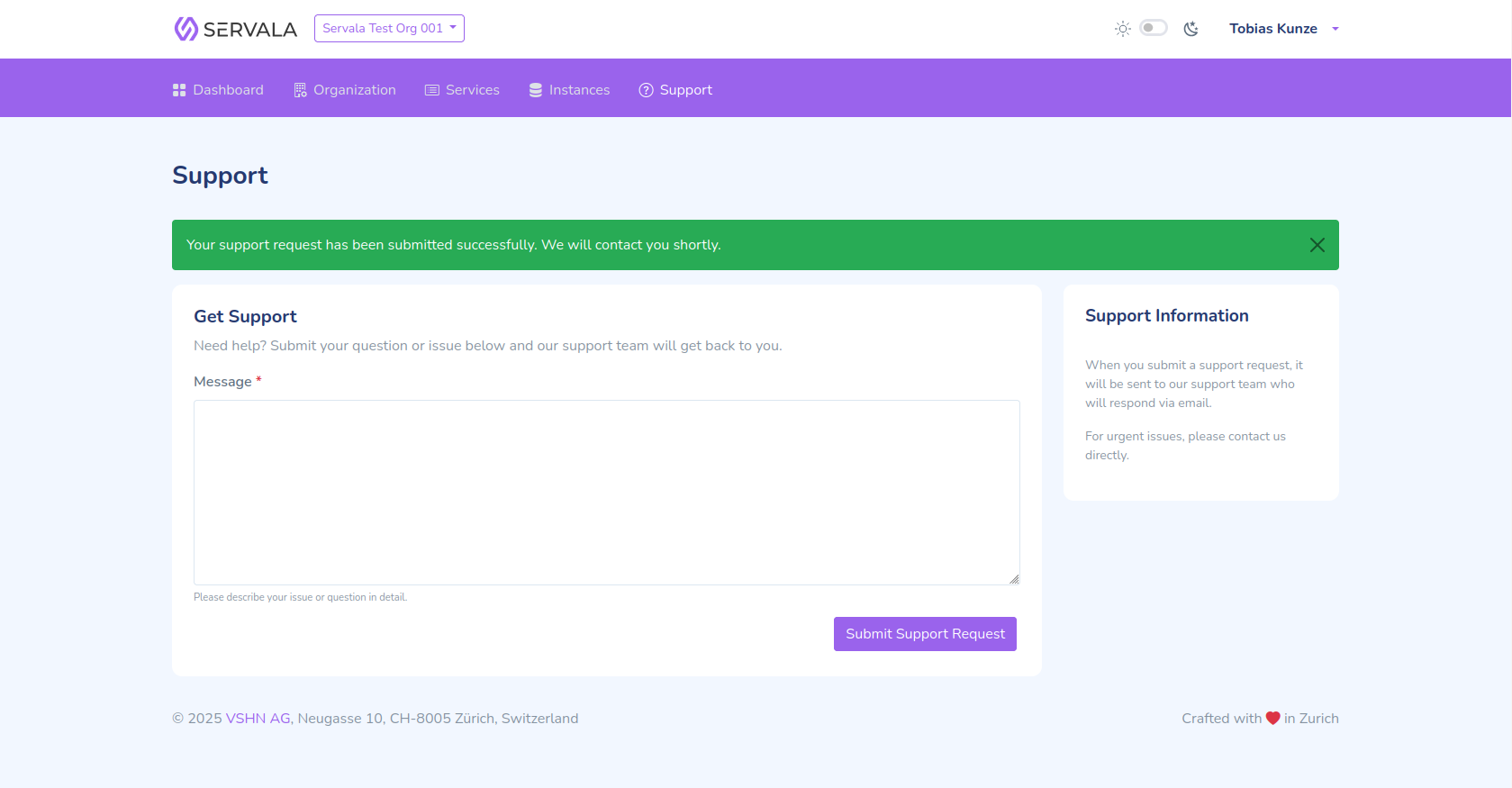Image resolution: width=1512 pixels, height=788 pixels.
Task: Click the Organization building icon
Action: click(300, 90)
